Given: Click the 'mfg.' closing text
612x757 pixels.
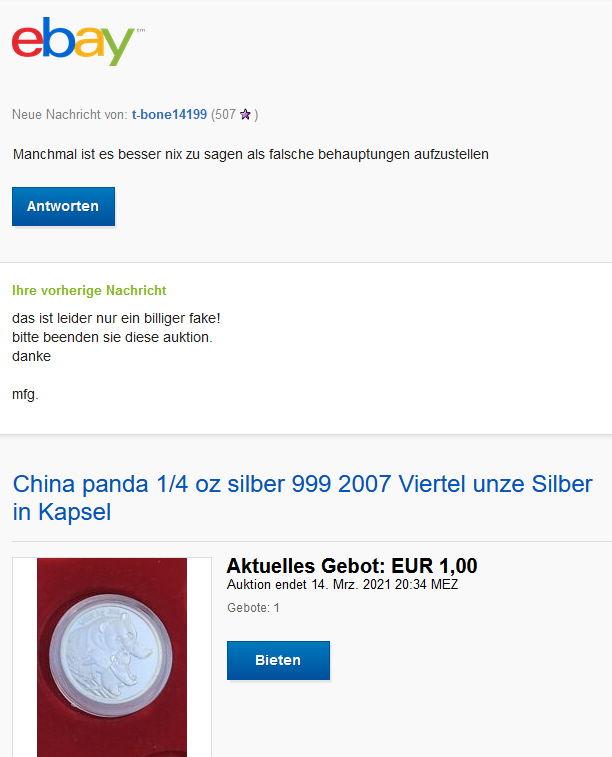Looking at the screenshot, I should (25, 394).
